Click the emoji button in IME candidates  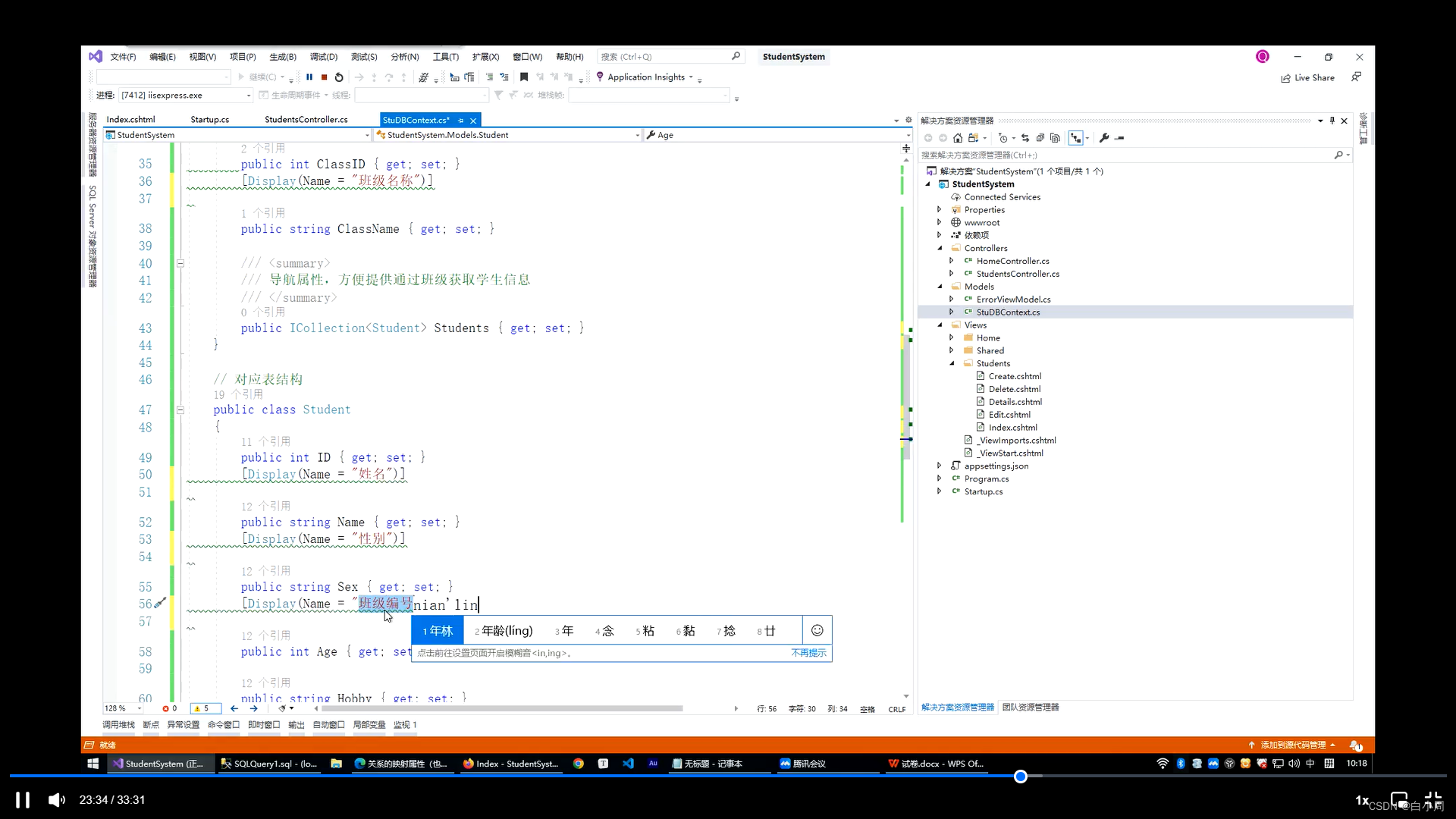817,630
